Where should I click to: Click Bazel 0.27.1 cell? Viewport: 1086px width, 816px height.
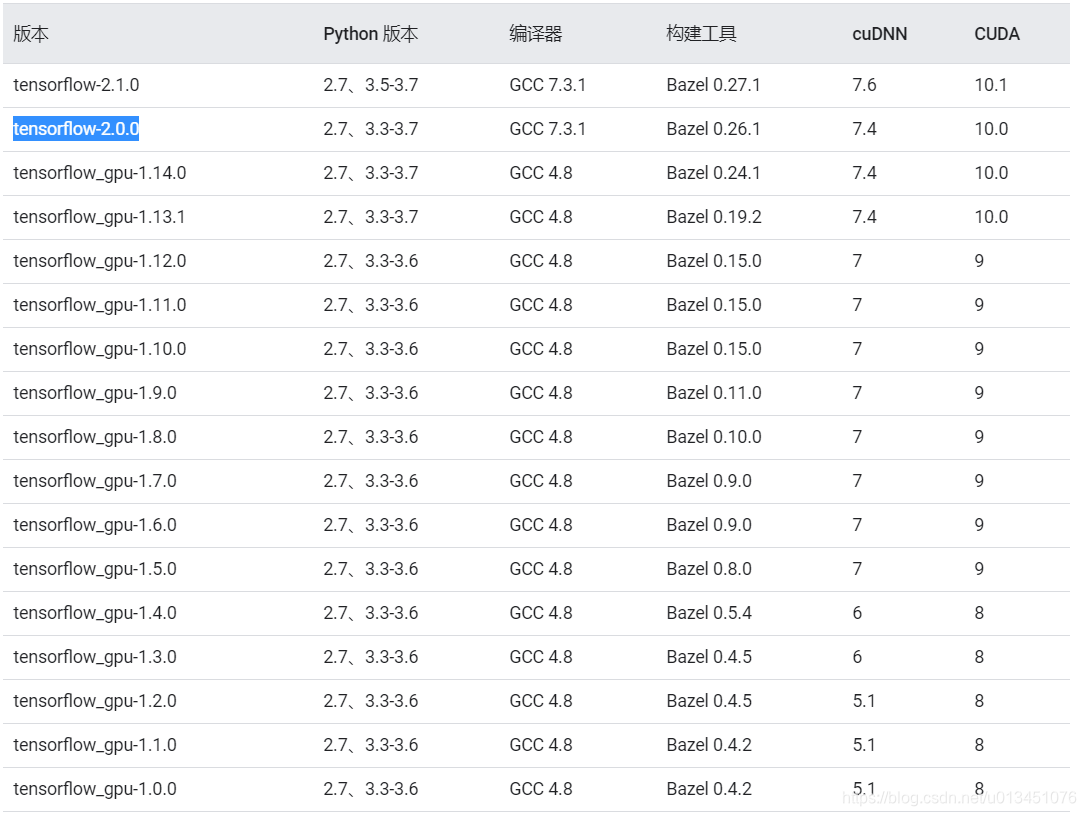click(713, 85)
